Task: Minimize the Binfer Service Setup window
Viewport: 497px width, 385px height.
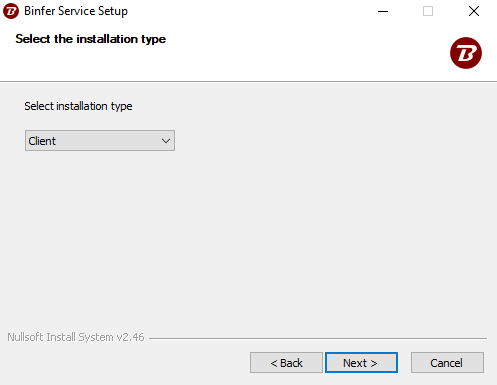Action: (x=383, y=11)
